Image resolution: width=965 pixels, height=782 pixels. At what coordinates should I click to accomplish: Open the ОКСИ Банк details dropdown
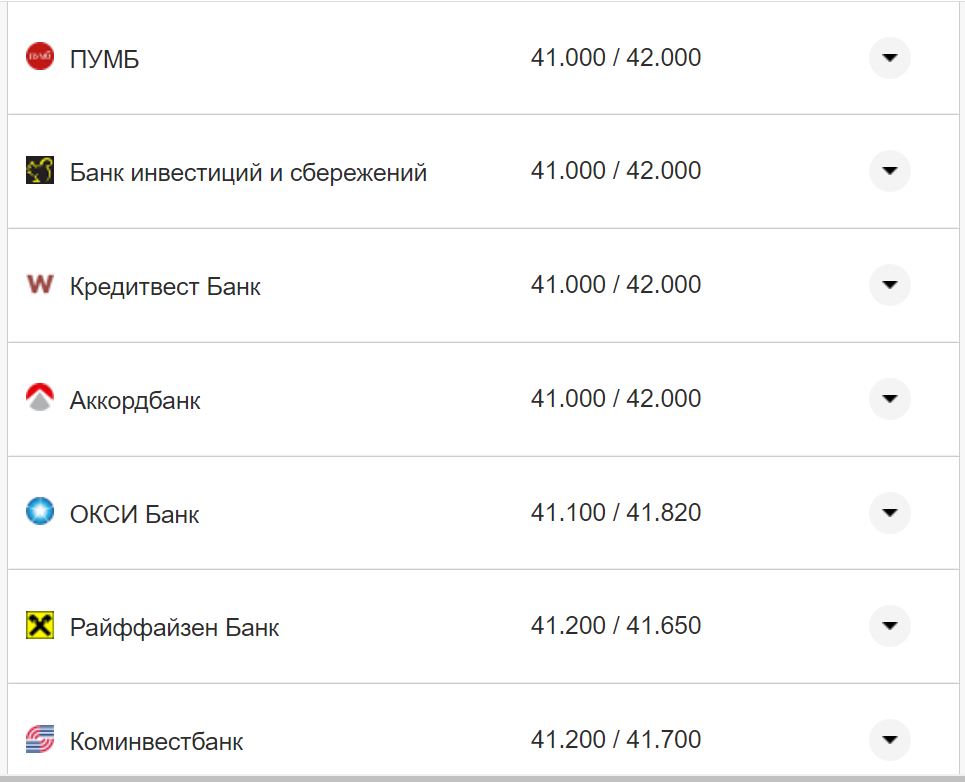888,513
